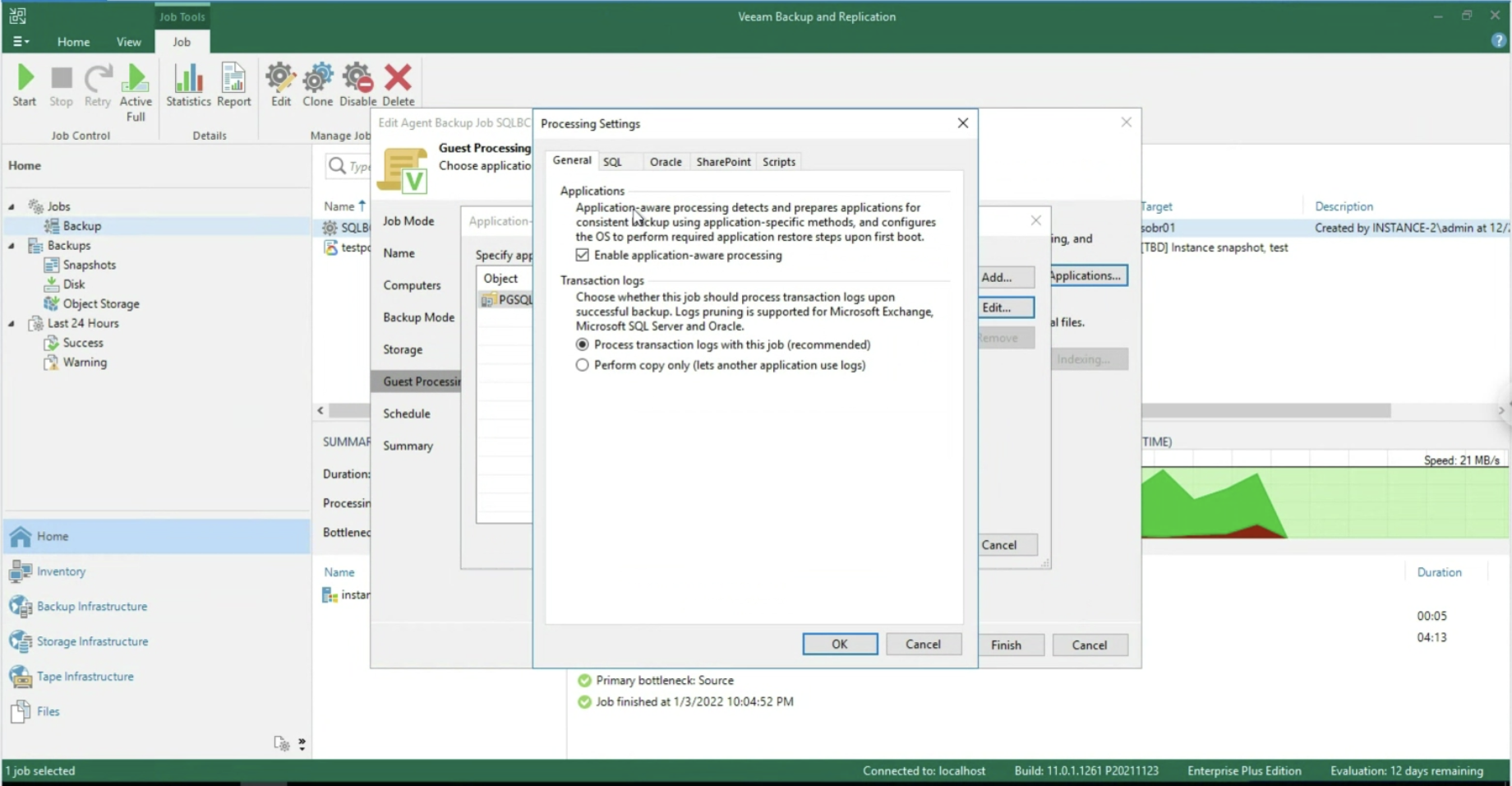Viewport: 1512px width, 786px height.
Task: Collapse the Backups tree node
Action: (12, 246)
